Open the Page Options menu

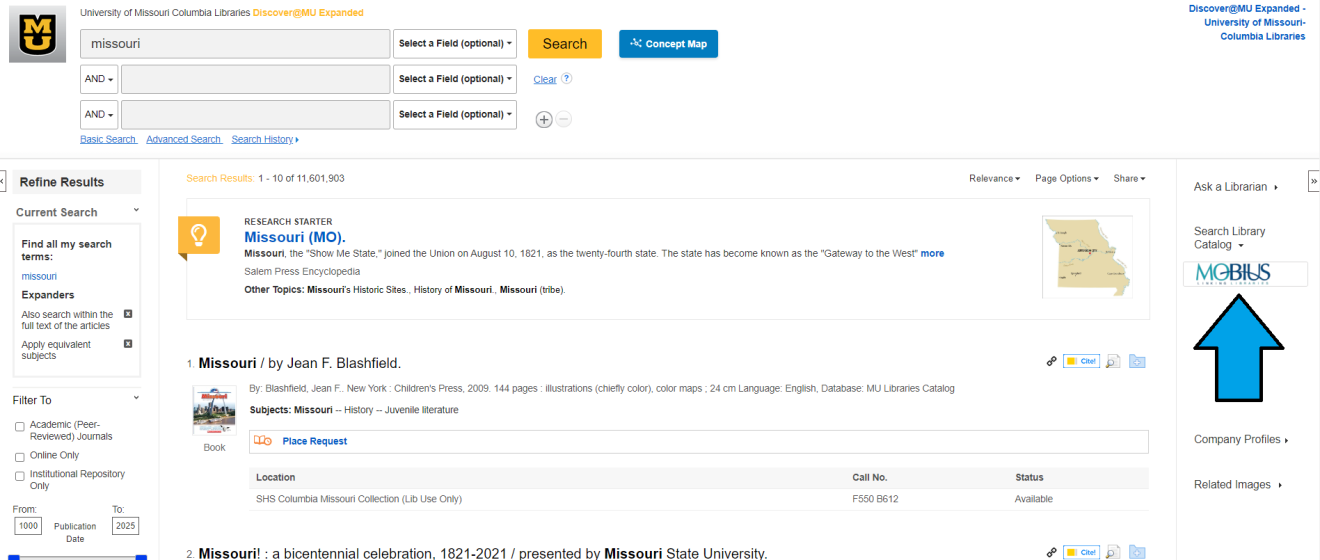1066,179
